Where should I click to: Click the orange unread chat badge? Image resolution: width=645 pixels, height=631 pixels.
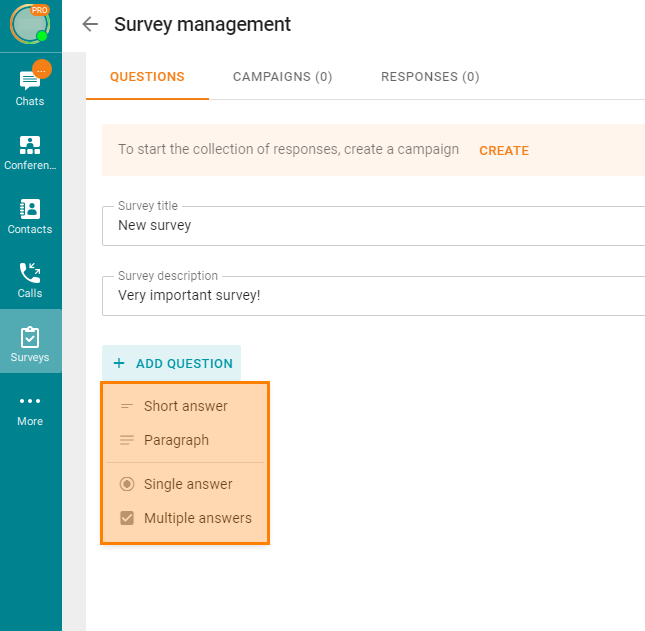tap(42, 69)
